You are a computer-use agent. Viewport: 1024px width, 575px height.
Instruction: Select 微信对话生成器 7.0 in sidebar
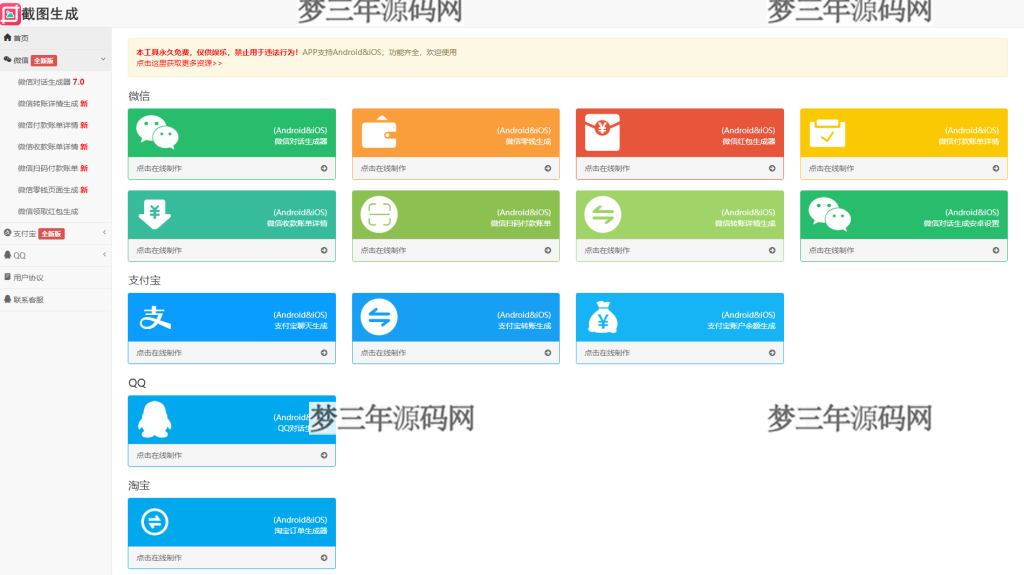coord(51,82)
